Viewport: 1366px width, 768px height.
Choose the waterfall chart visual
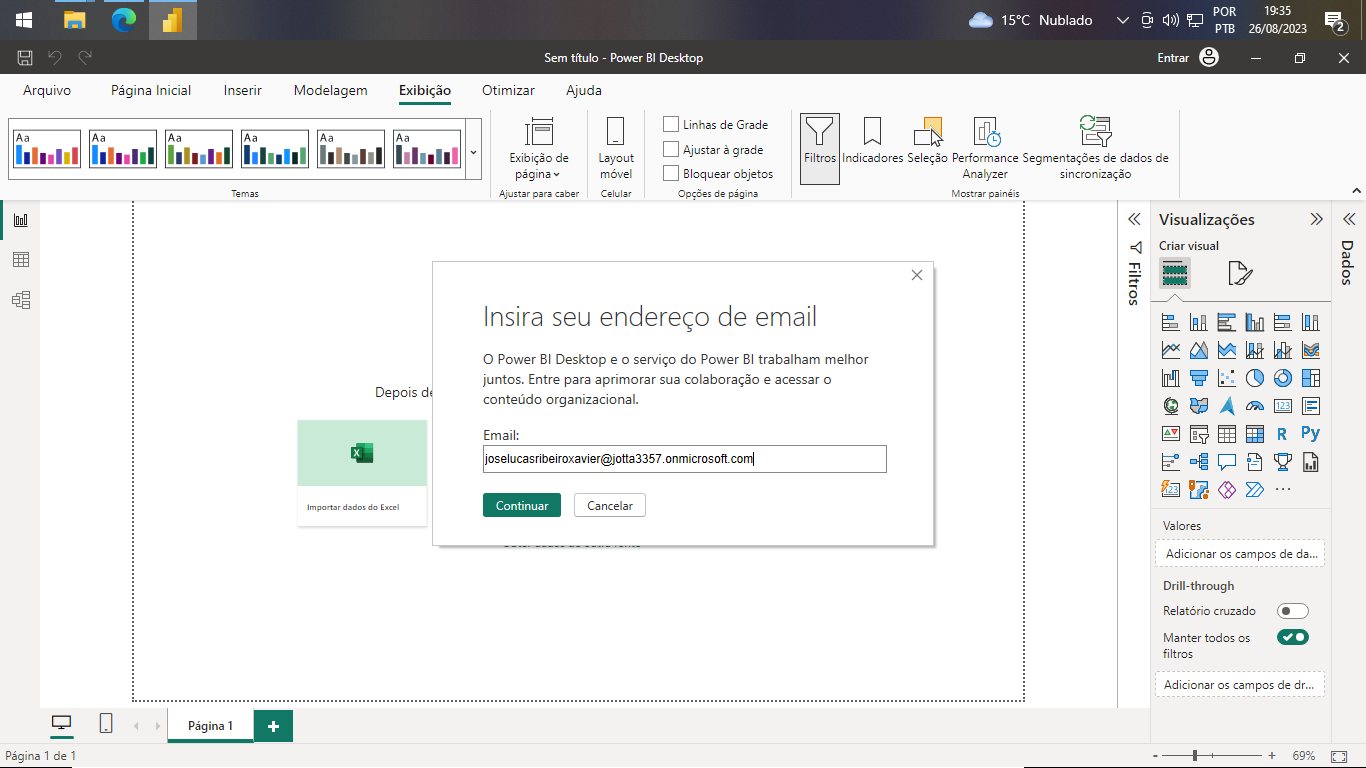click(x=1170, y=379)
